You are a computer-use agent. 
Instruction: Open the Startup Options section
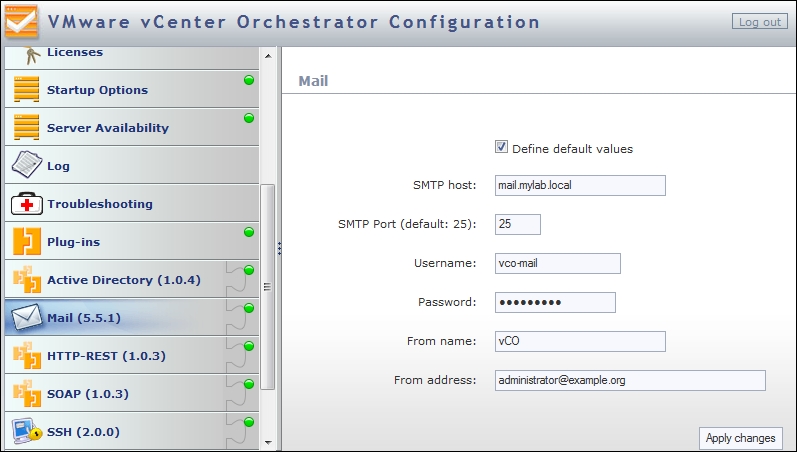[132, 89]
